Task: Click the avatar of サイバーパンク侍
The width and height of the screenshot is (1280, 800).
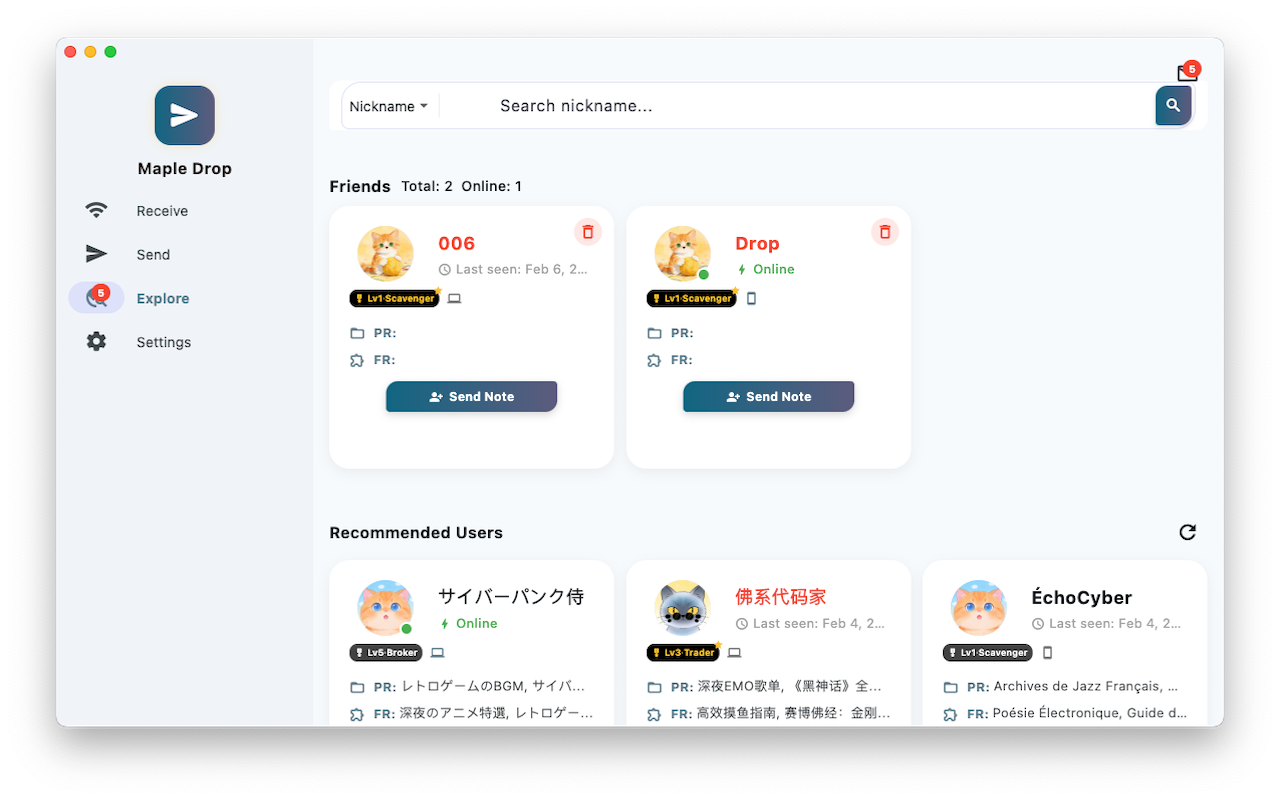Action: [385, 608]
